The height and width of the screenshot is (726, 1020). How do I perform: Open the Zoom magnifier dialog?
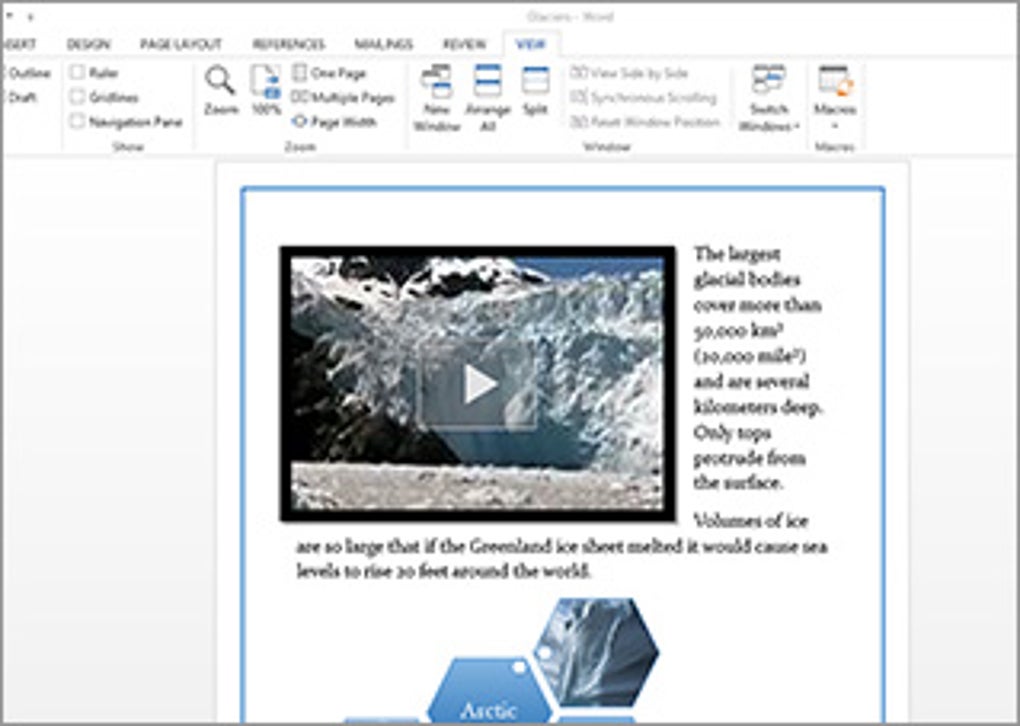point(221,92)
